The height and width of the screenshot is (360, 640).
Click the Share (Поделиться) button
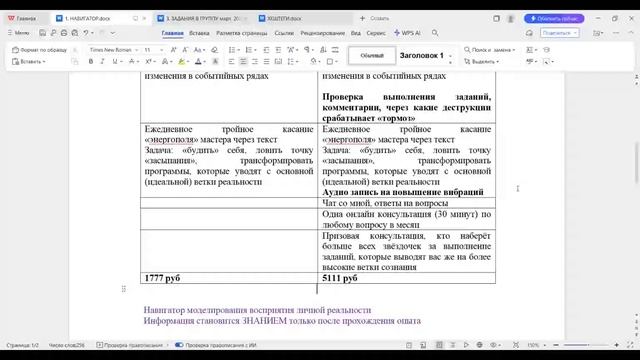point(560,33)
